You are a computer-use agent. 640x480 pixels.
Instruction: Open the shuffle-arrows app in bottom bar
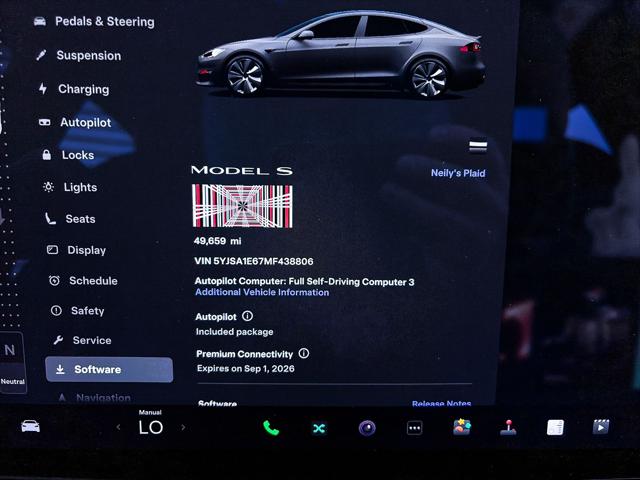[319, 428]
